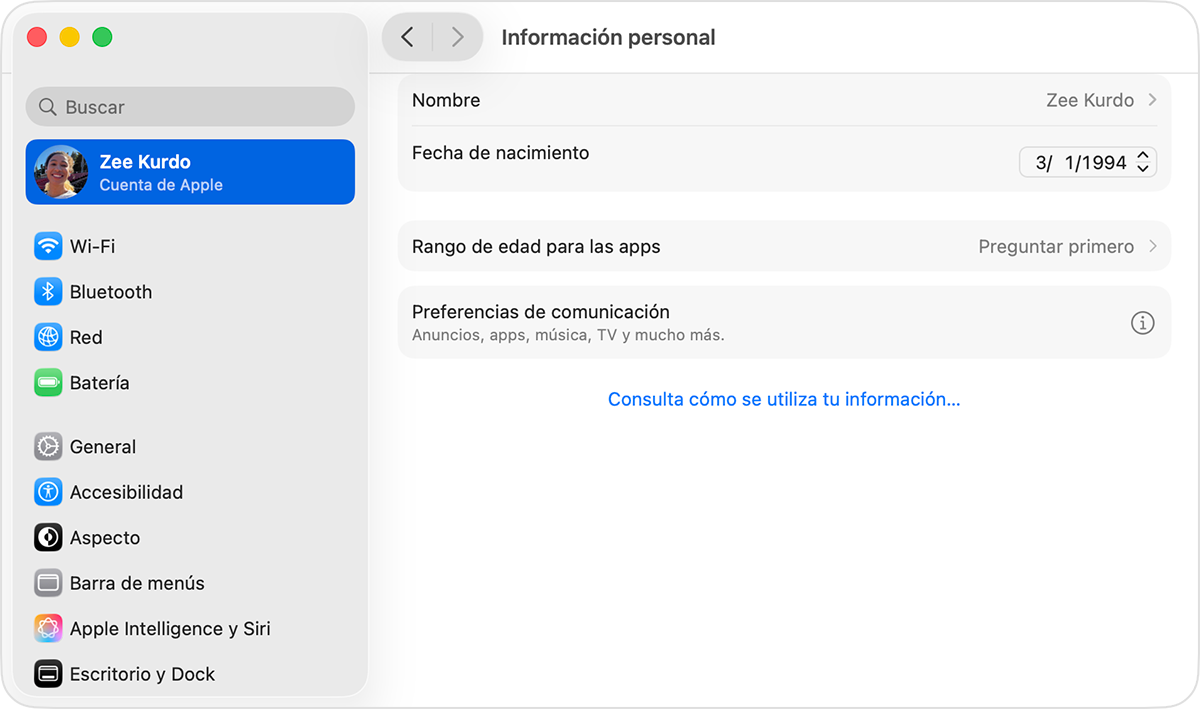
Task: Open the General settings section
Action: click(x=102, y=447)
